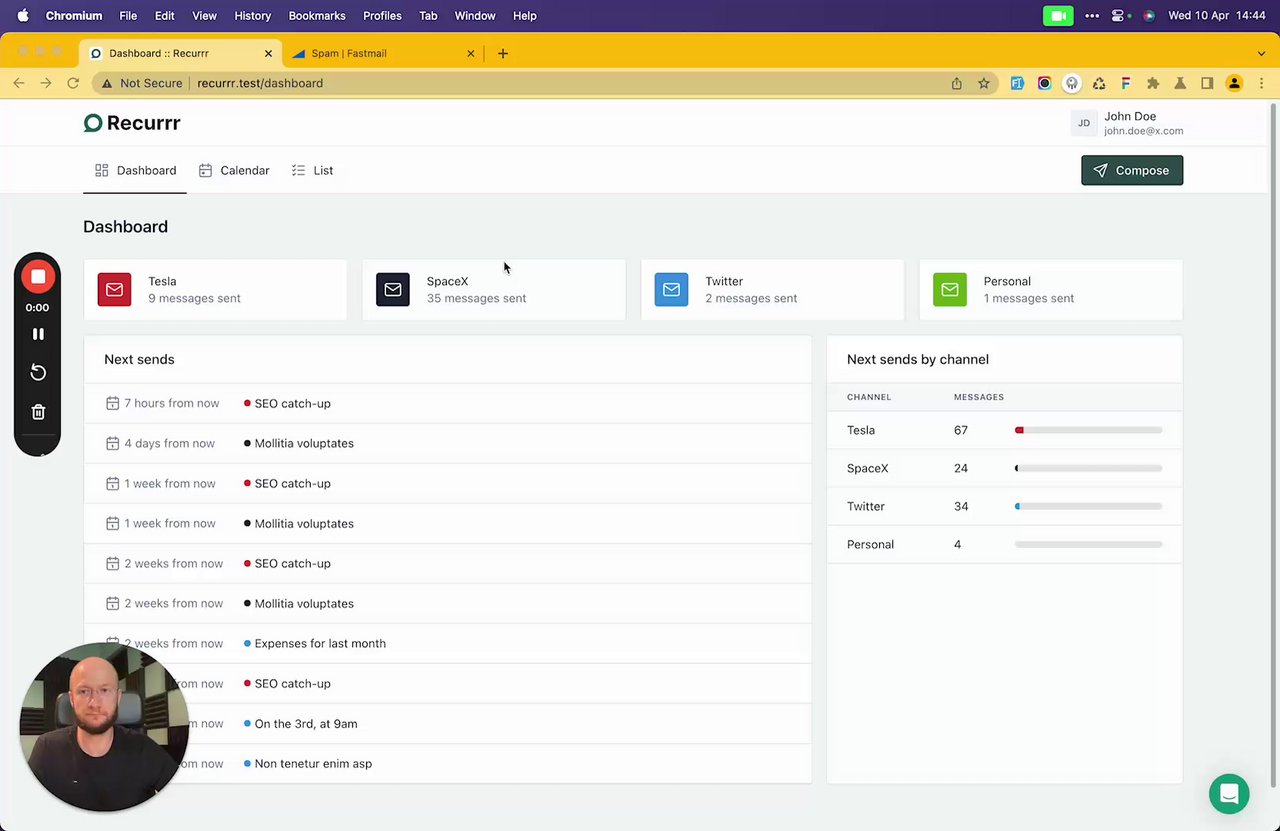Stop the screen recording with the red button
The height and width of the screenshot is (831, 1280).
pos(38,277)
